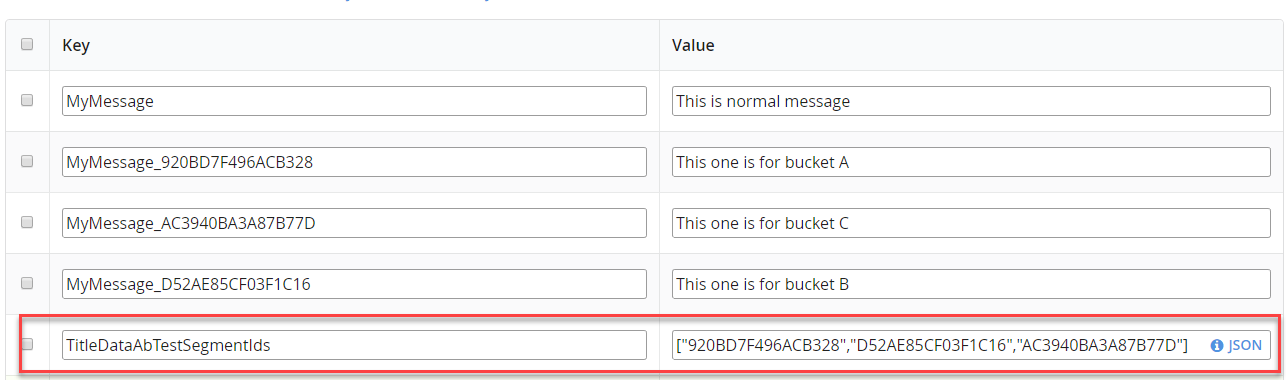Check the box for MyMessage row
The height and width of the screenshot is (380, 1286).
coord(27,100)
